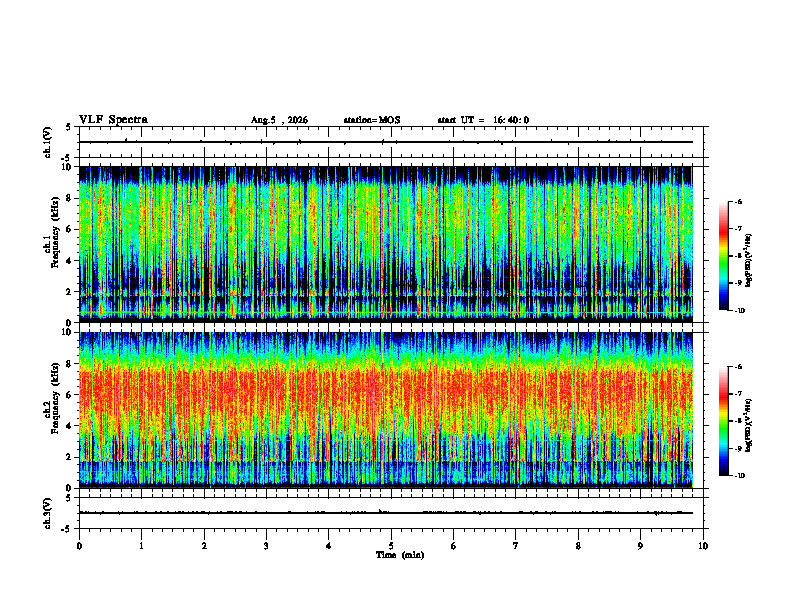This screenshot has width=792, height=612.
Task: Click the "Time (min)" x-axis label
Action: click(400, 555)
